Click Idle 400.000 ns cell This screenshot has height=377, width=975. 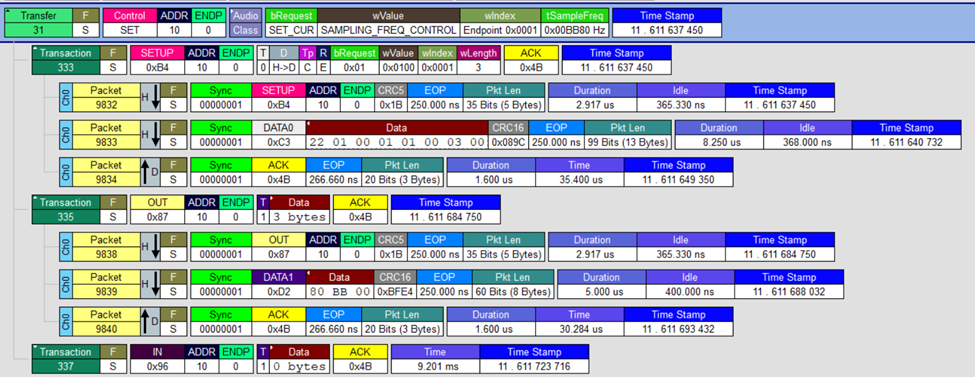click(690, 284)
